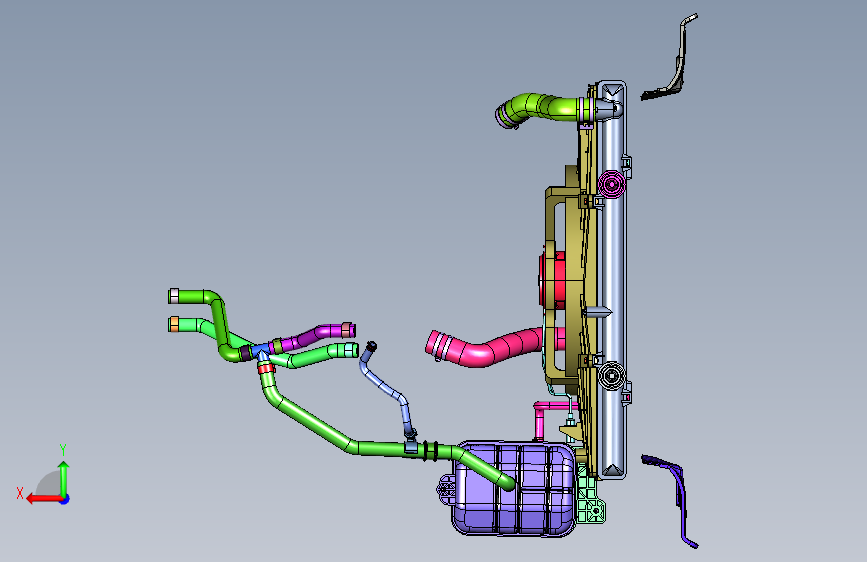Screen dimensions: 867x562
Task: Select the white end cap on upper-left hose
Action: (174, 296)
